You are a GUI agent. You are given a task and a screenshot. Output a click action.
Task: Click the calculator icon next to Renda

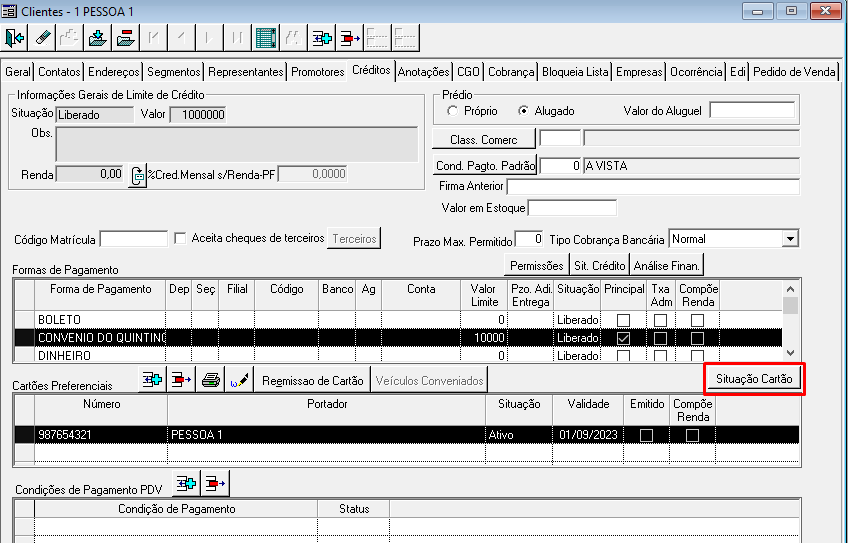pyautogui.click(x=137, y=175)
